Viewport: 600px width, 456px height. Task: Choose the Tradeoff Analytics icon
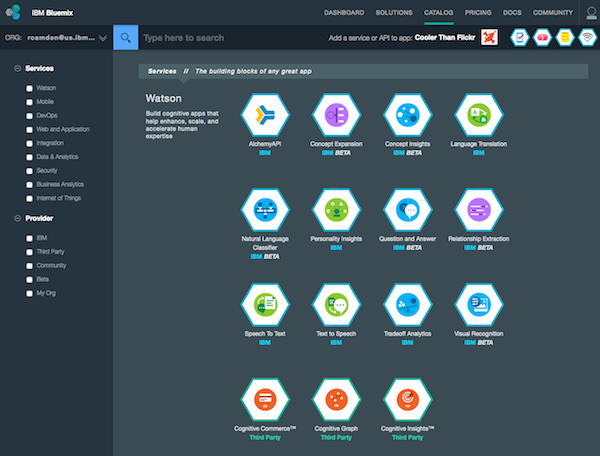pyautogui.click(x=408, y=305)
